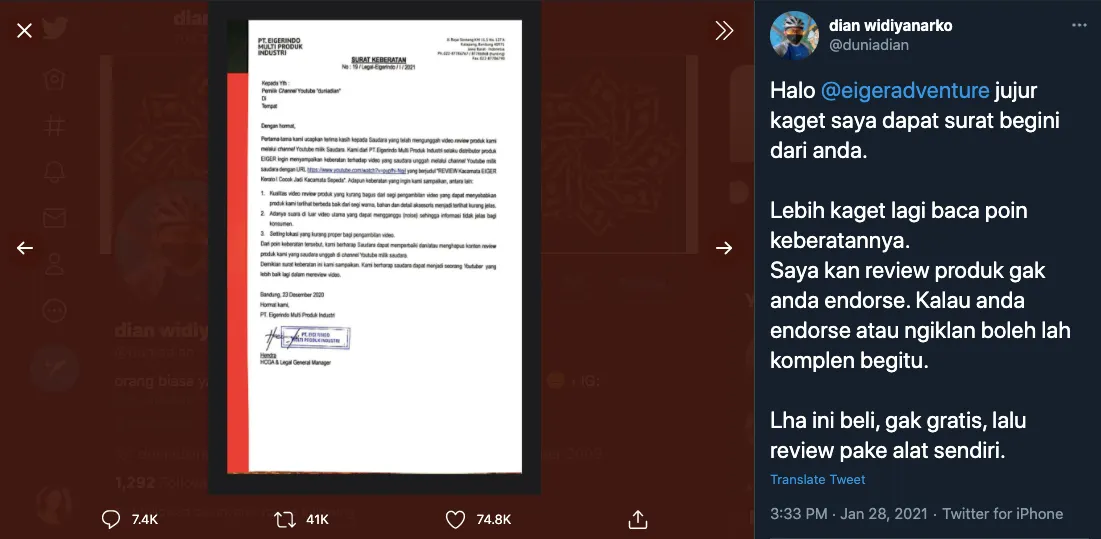Close the image viewer with X icon
The width and height of the screenshot is (1101, 539).
[25, 30]
